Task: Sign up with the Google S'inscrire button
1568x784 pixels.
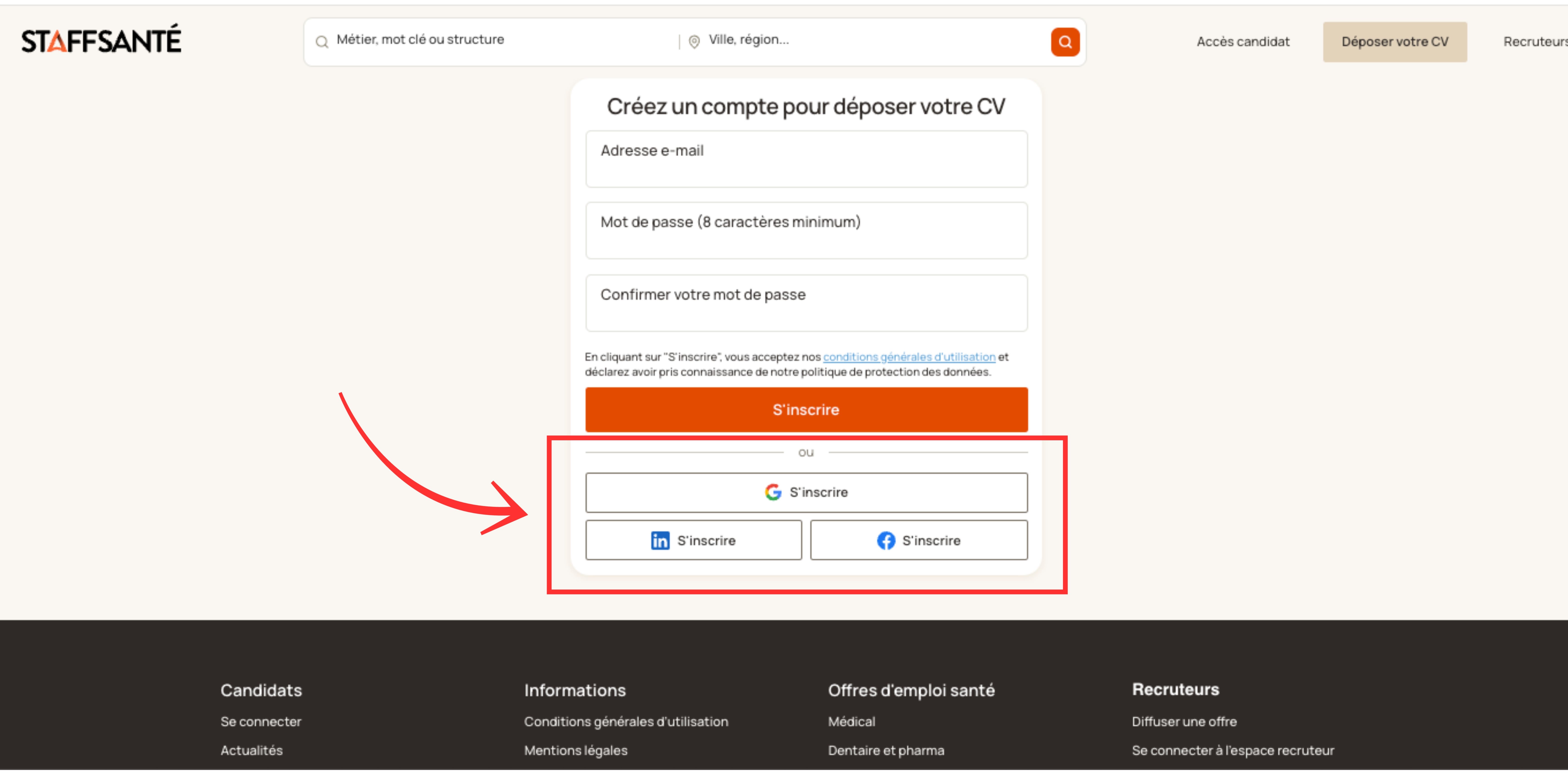Action: pos(806,492)
